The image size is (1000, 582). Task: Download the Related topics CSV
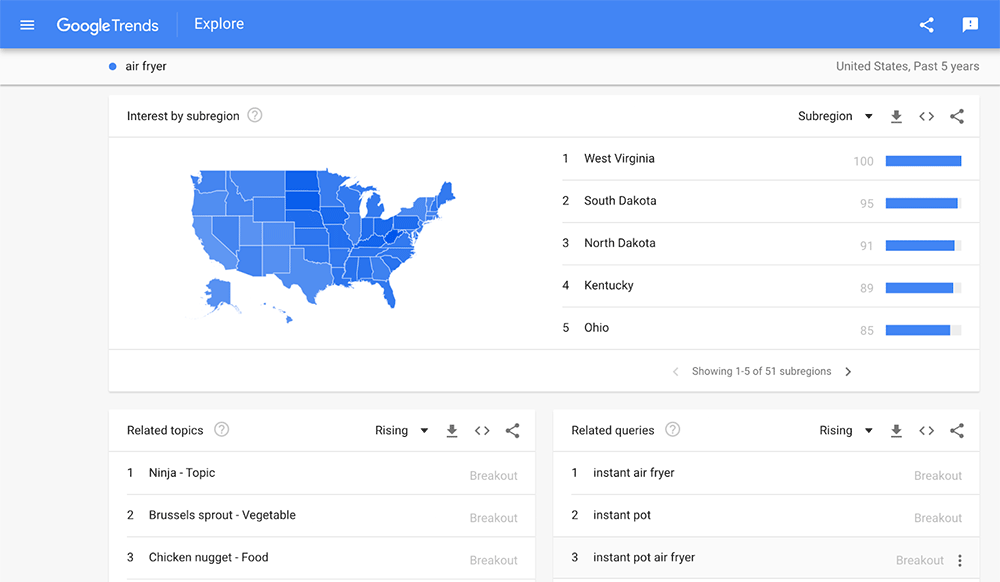pos(452,431)
